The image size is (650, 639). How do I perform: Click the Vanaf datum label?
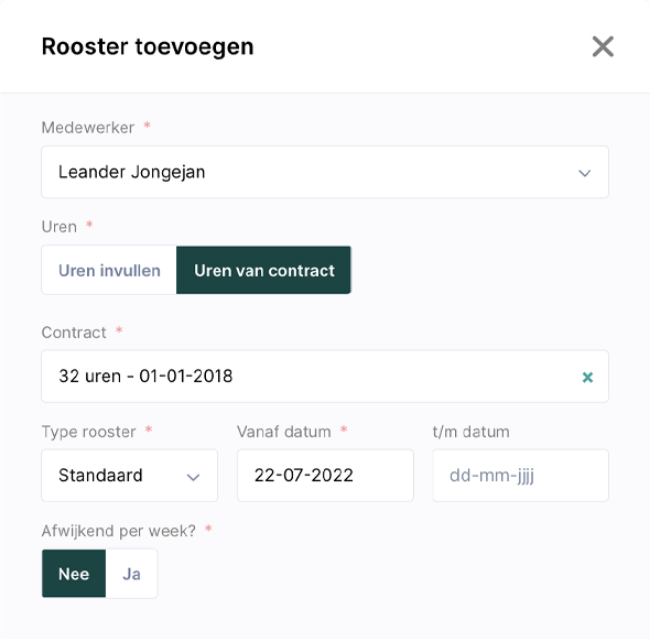[284, 432]
